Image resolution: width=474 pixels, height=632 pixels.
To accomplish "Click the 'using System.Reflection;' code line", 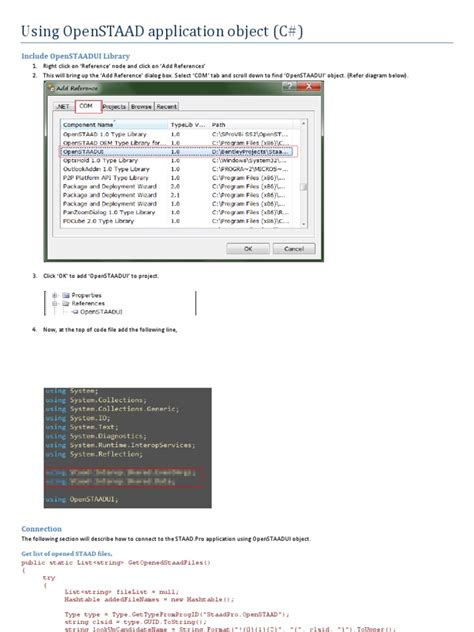I will click(x=94, y=454).
